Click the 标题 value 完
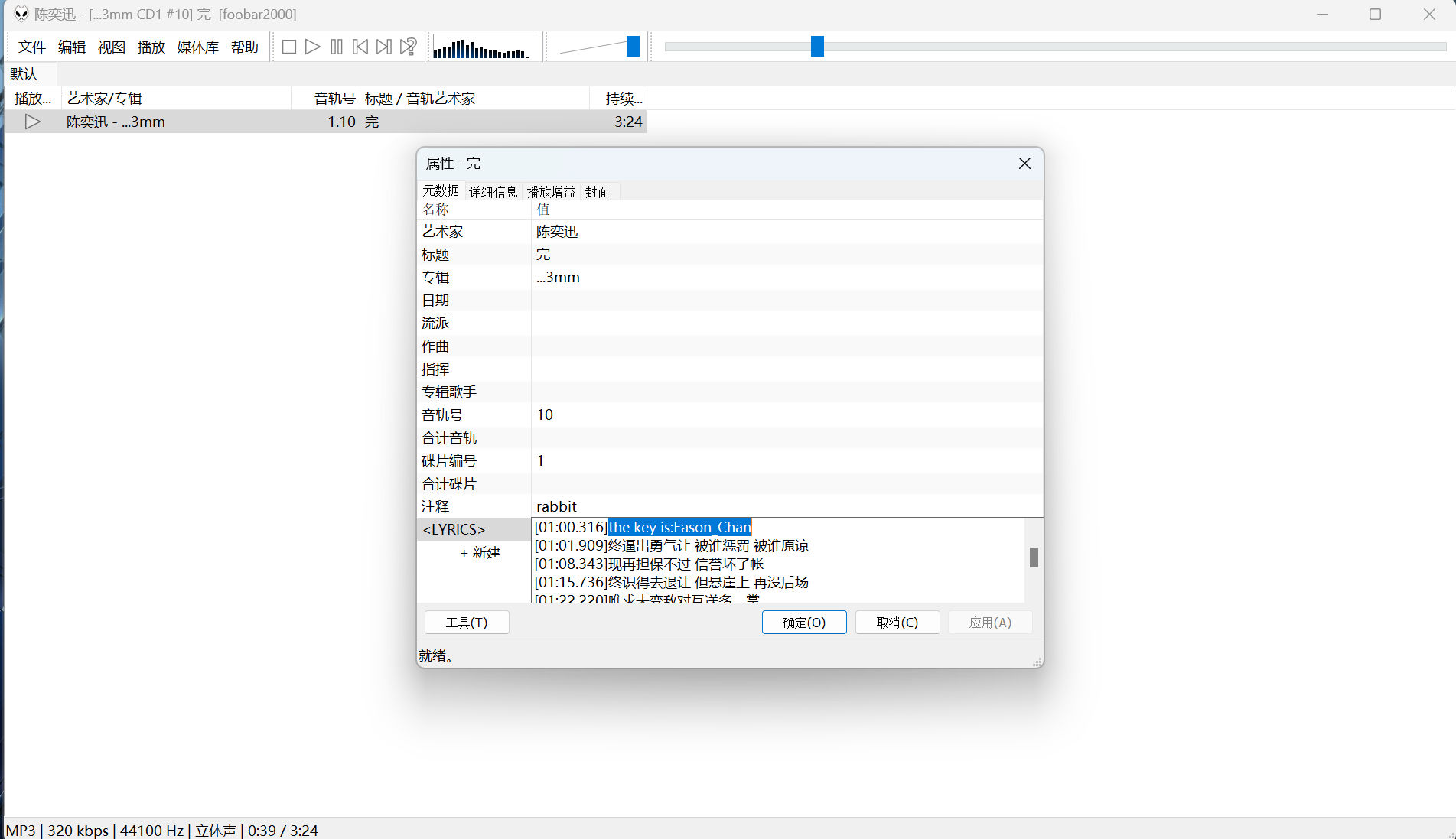Viewport: 1456px width, 839px height. tap(543, 255)
